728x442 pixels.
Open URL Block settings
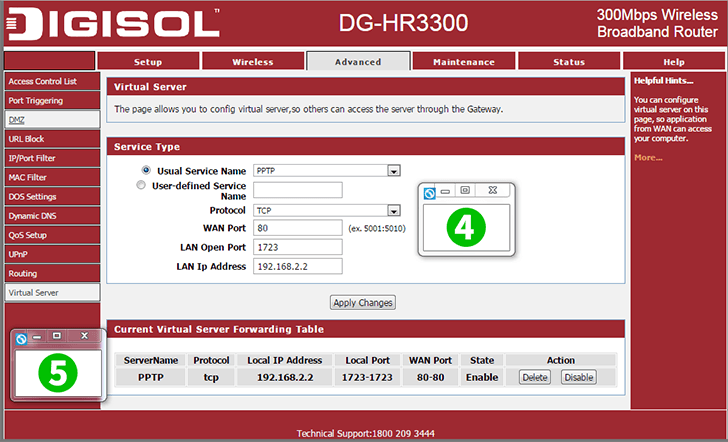pyautogui.click(x=52, y=139)
